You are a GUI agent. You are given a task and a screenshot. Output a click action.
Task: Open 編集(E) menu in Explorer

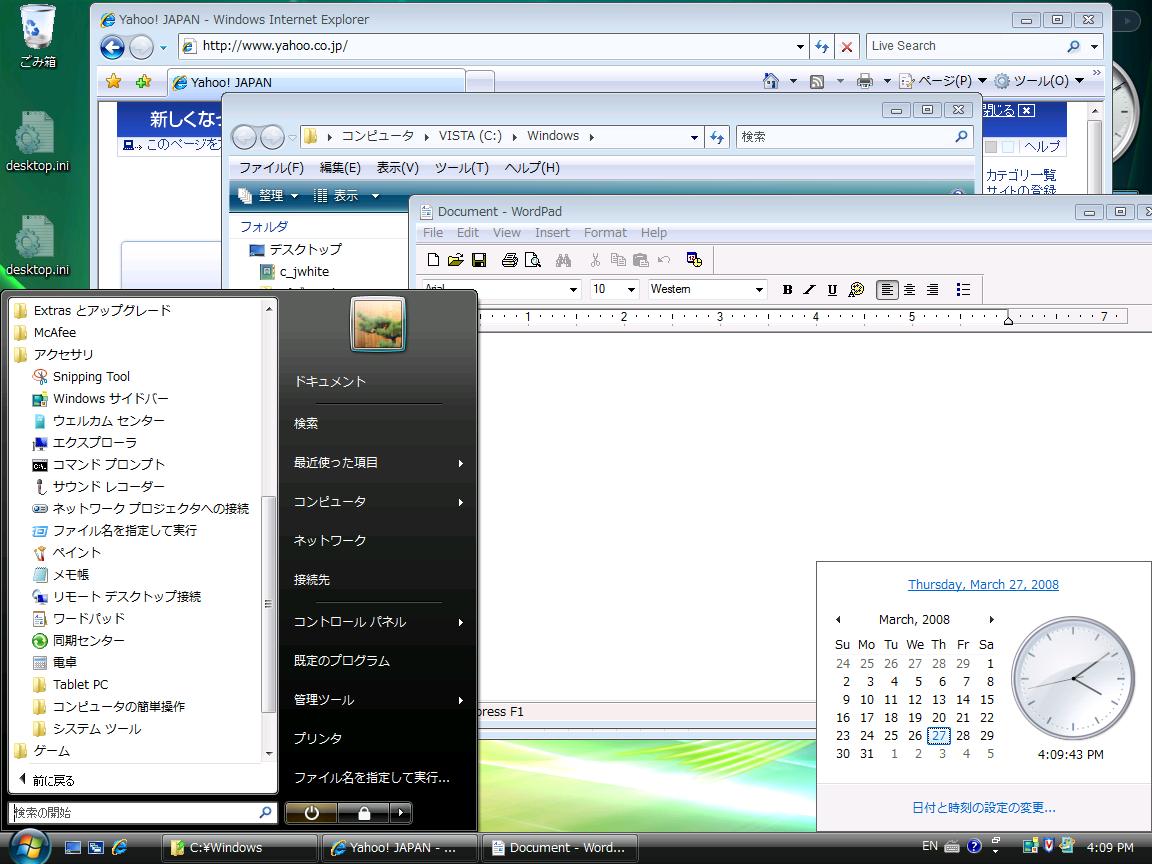tap(340, 168)
